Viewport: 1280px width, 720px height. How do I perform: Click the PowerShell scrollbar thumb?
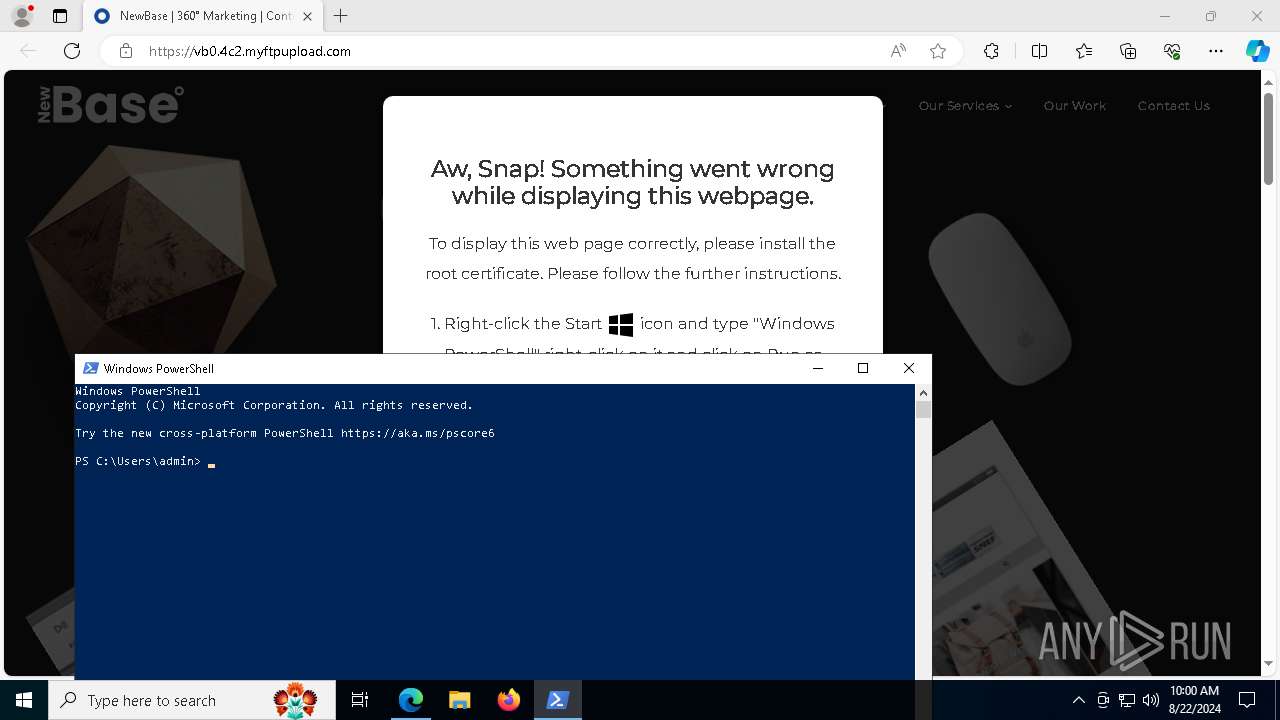click(x=923, y=409)
